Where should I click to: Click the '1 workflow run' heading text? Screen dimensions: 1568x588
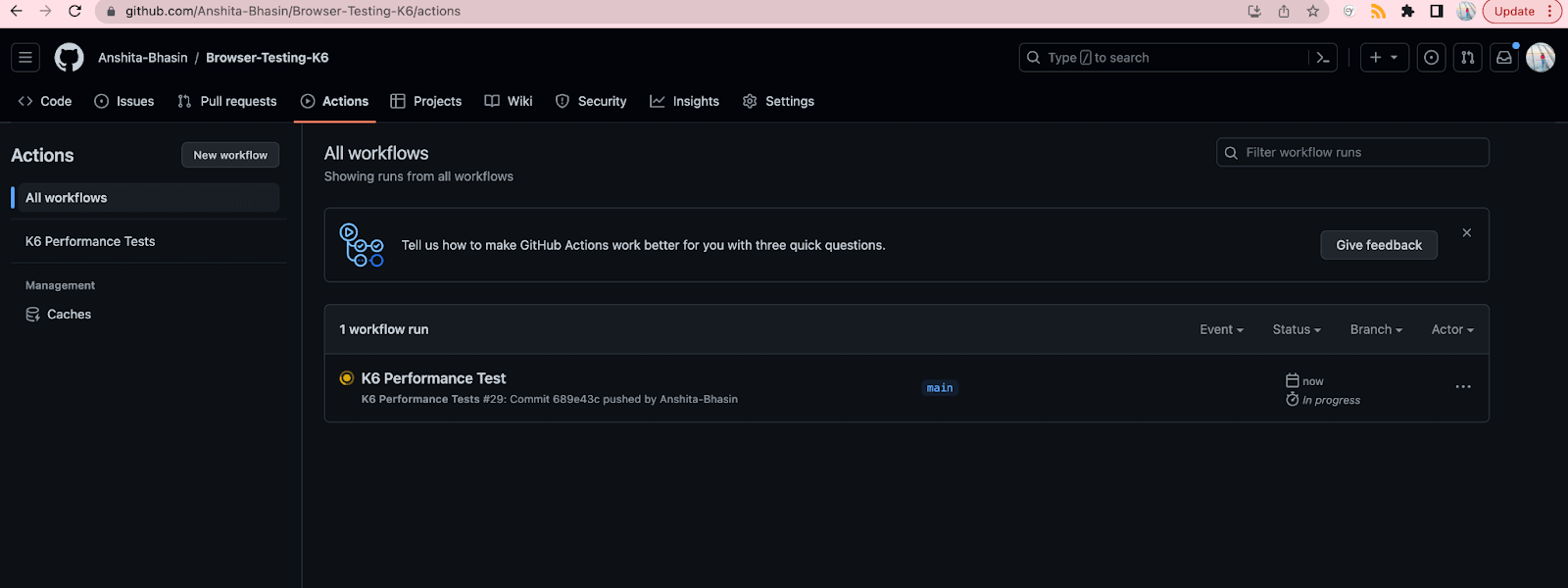[384, 329]
